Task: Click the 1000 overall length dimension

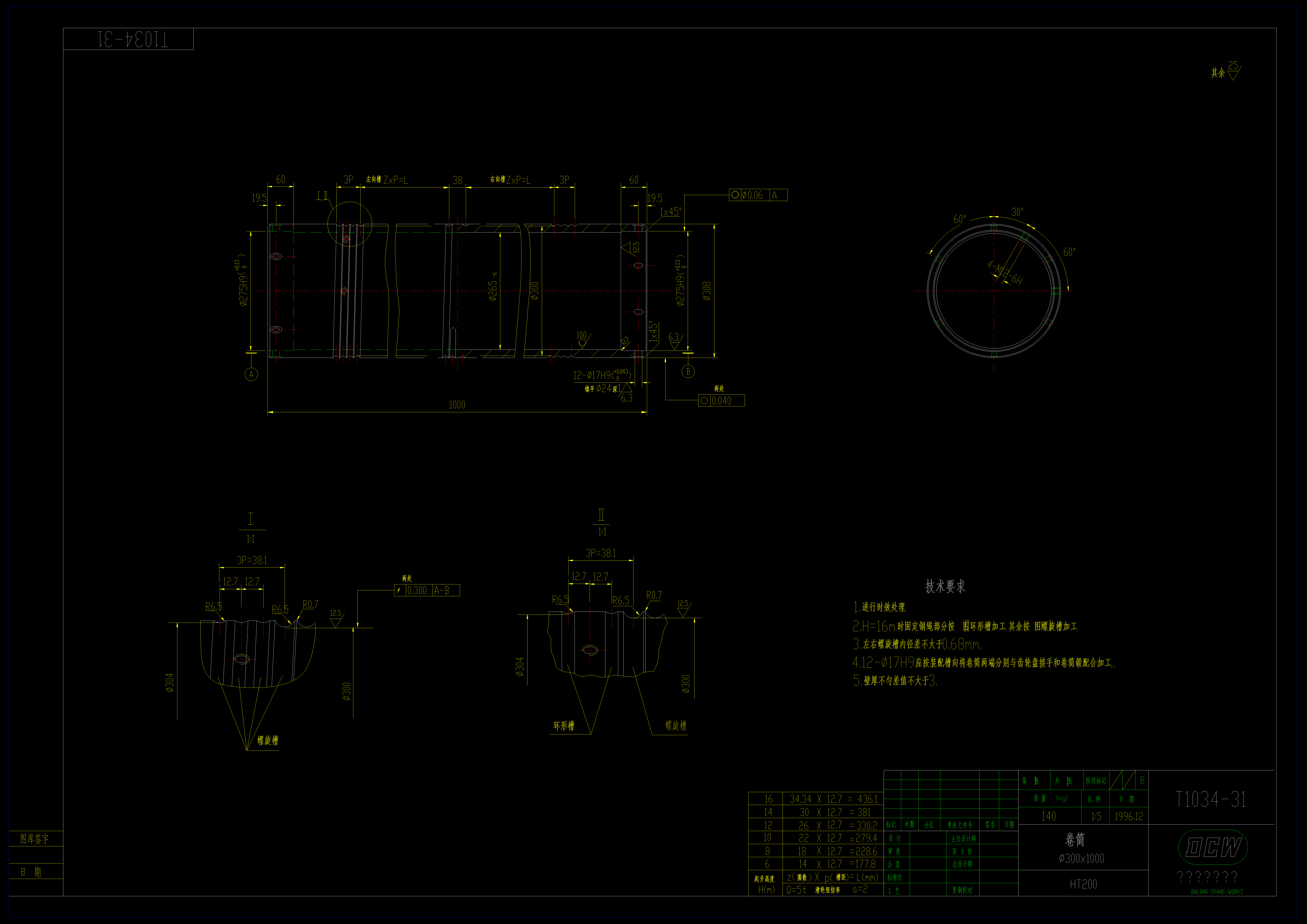Action: [457, 405]
